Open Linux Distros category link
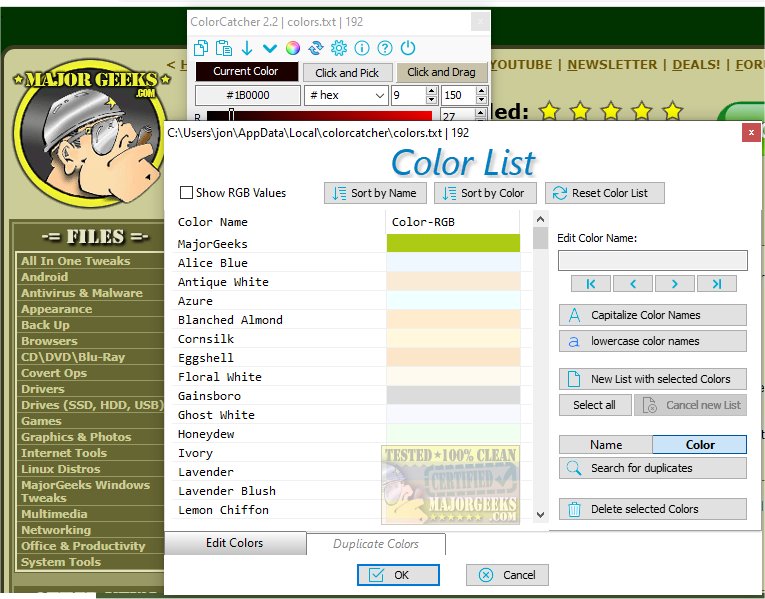The height and width of the screenshot is (599, 765). (60, 469)
